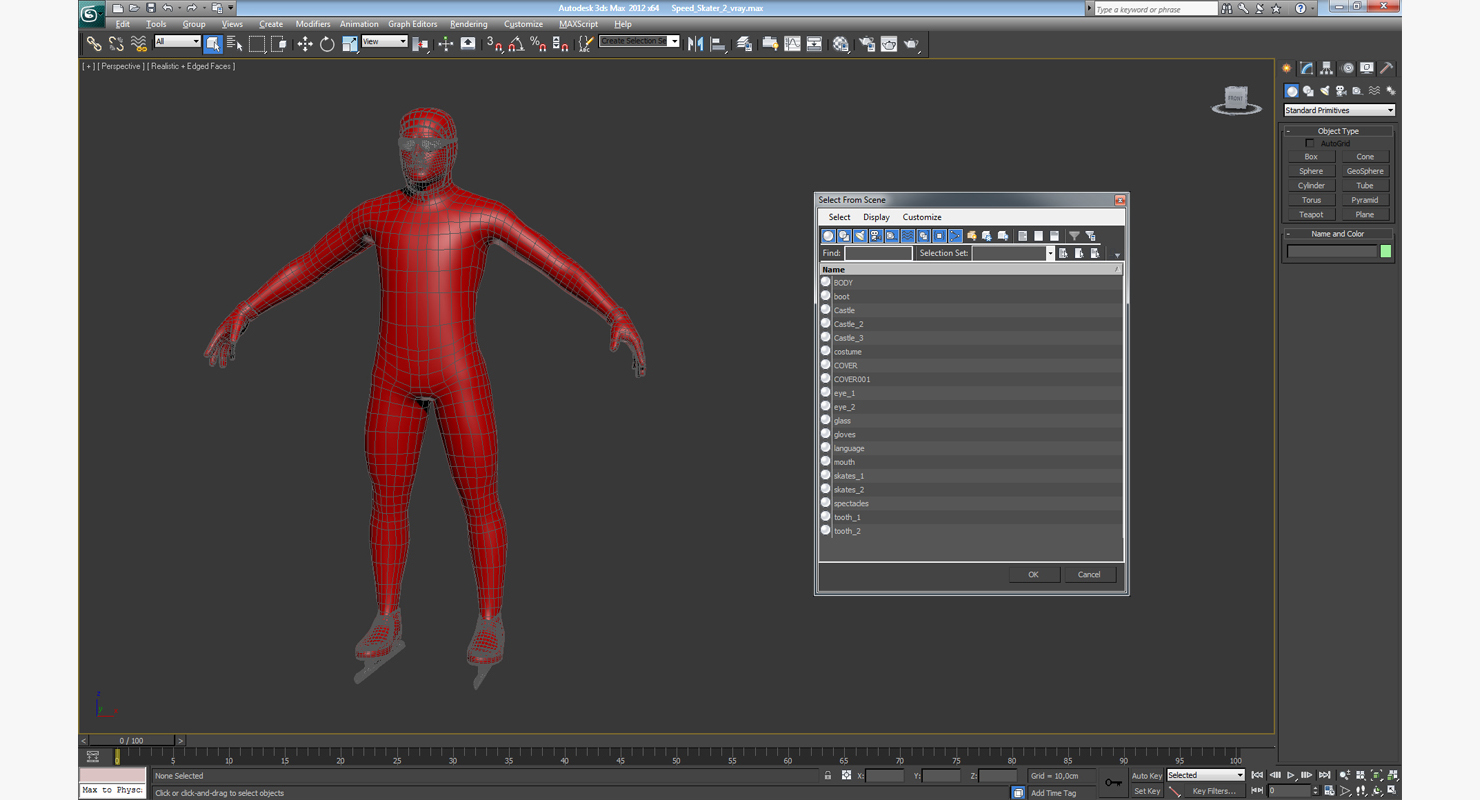Click Select All icon in dialog
1480x800 pixels.
click(x=1023, y=236)
